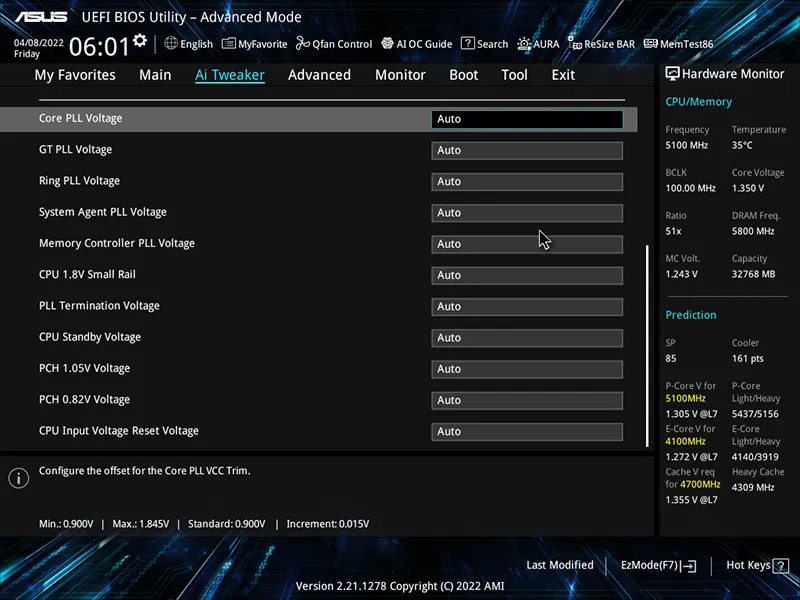
Task: Select CPU Input Voltage Reset Voltage label
Action: 119,431
